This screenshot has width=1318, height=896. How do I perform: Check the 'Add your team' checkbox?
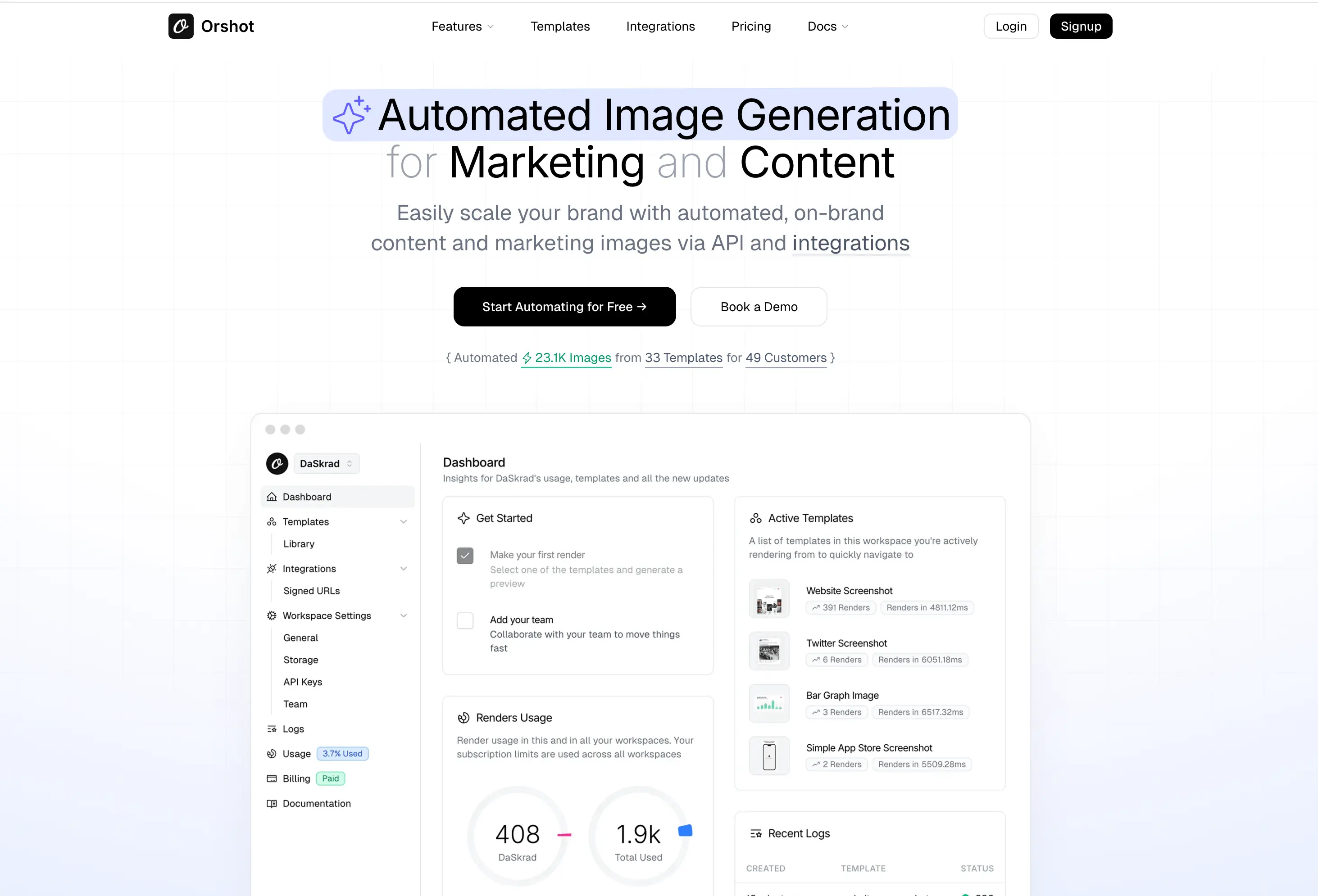pyautogui.click(x=465, y=620)
